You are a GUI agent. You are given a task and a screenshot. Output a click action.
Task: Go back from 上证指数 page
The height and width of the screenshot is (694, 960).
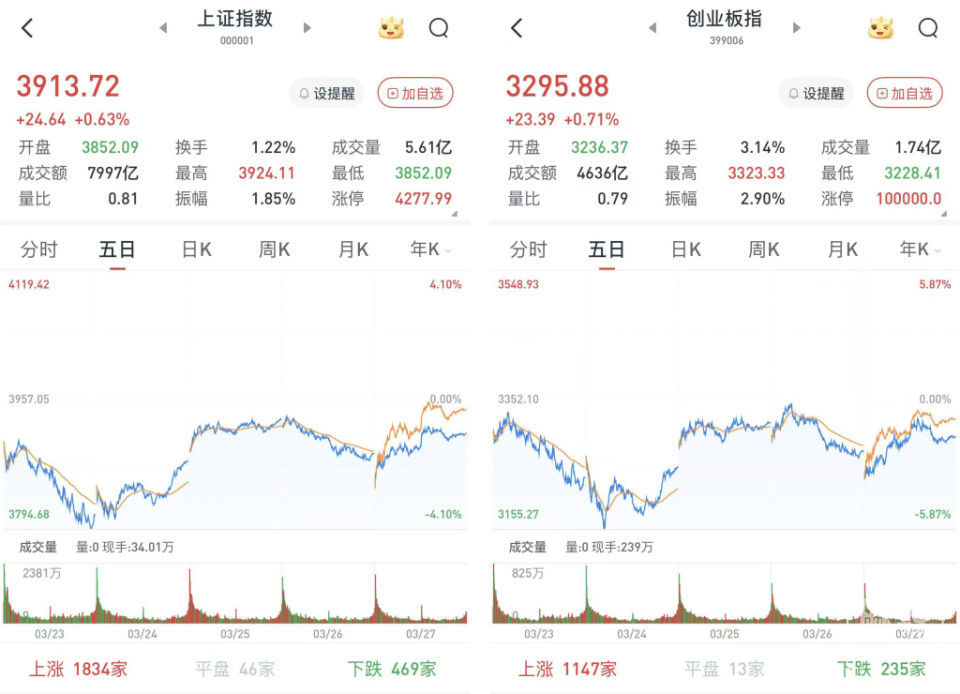click(x=27, y=28)
